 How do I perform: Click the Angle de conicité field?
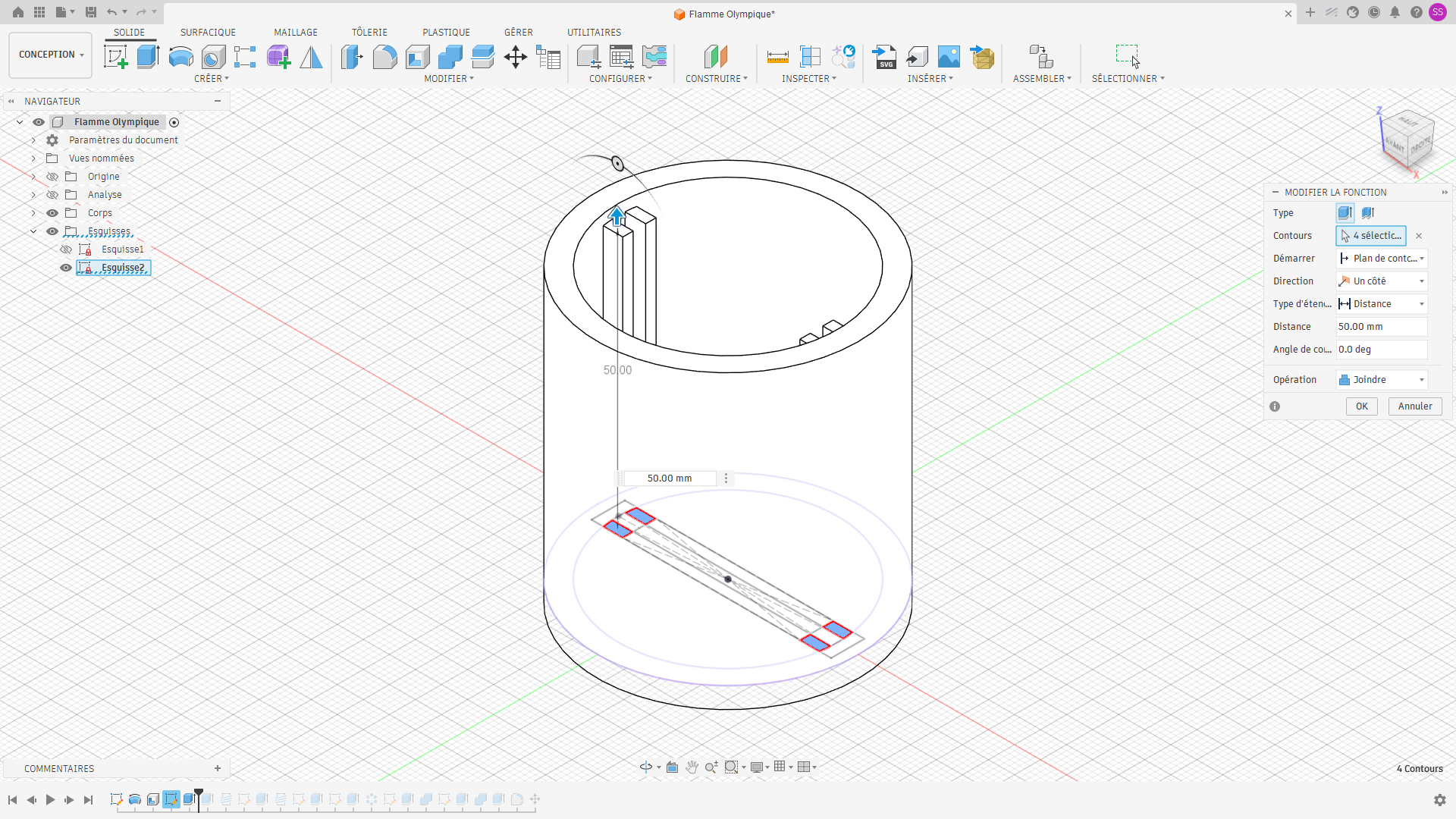[1382, 350]
